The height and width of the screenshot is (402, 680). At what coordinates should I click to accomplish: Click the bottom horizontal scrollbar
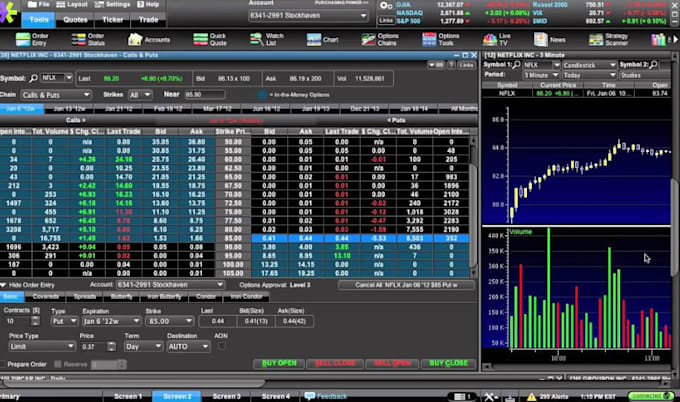tap(133, 384)
